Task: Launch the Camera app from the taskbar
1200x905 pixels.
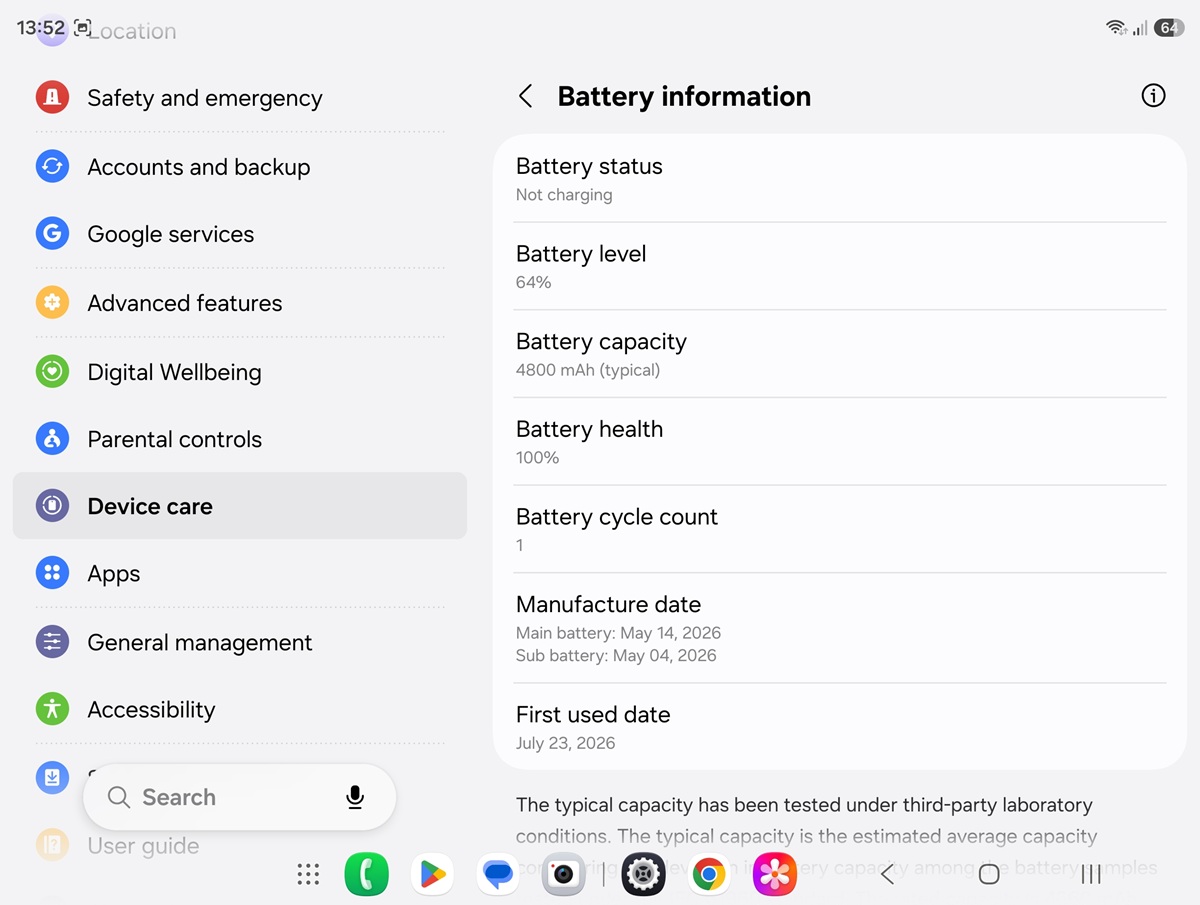Action: [563, 875]
